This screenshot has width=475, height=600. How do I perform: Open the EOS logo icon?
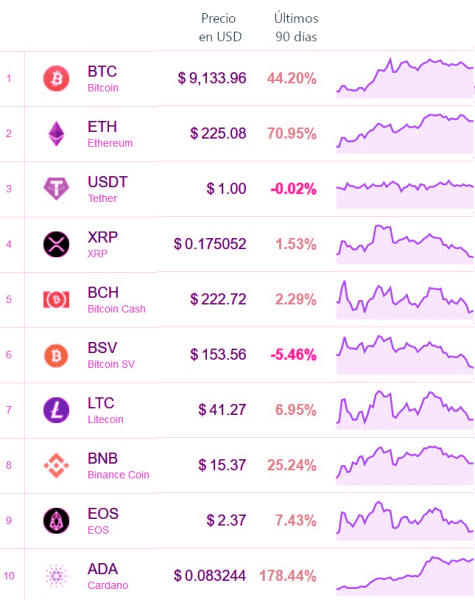tap(56, 521)
